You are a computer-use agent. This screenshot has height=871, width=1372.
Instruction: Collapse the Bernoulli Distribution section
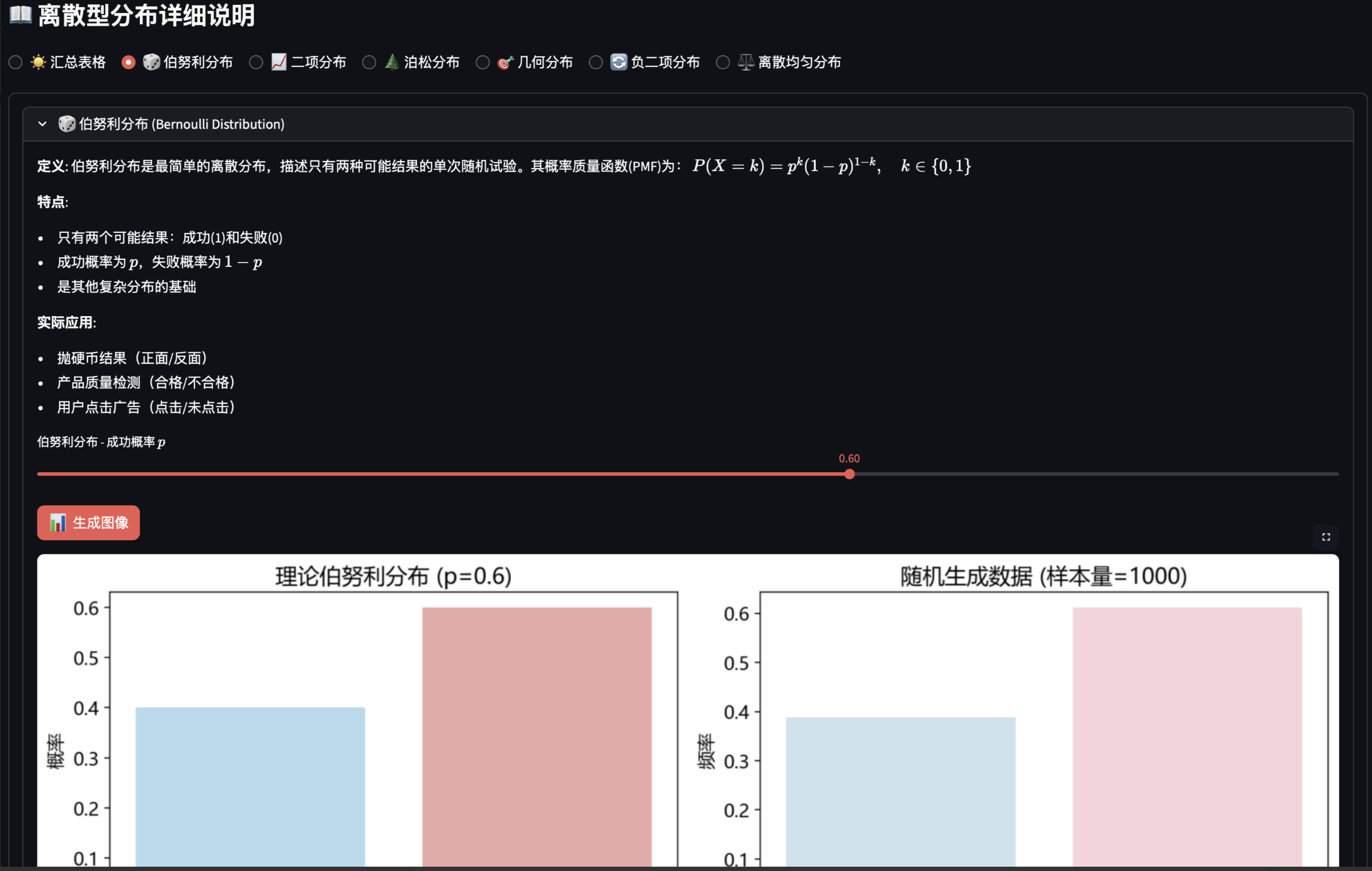[42, 124]
